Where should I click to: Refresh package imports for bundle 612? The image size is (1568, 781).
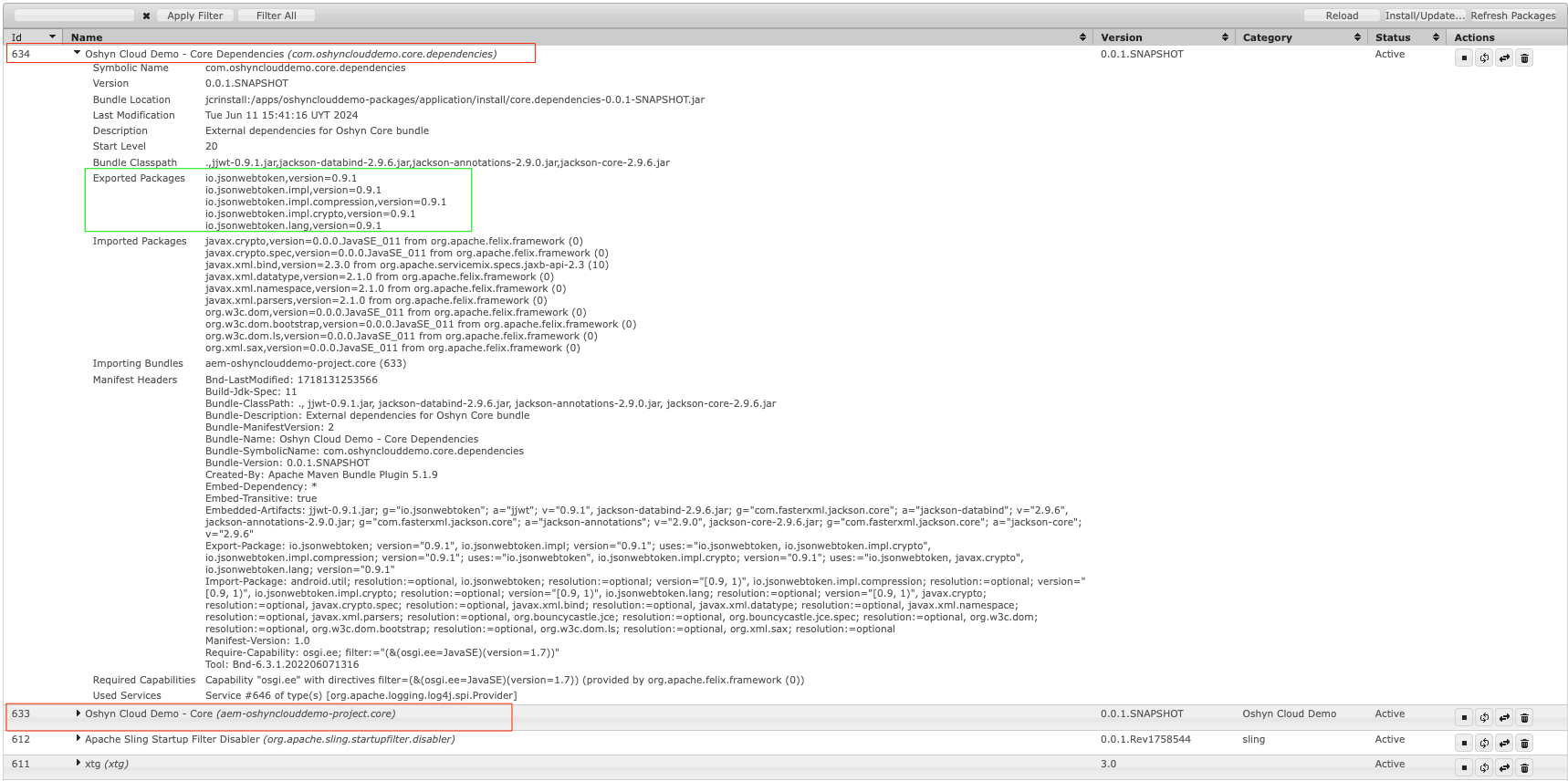[x=1484, y=743]
